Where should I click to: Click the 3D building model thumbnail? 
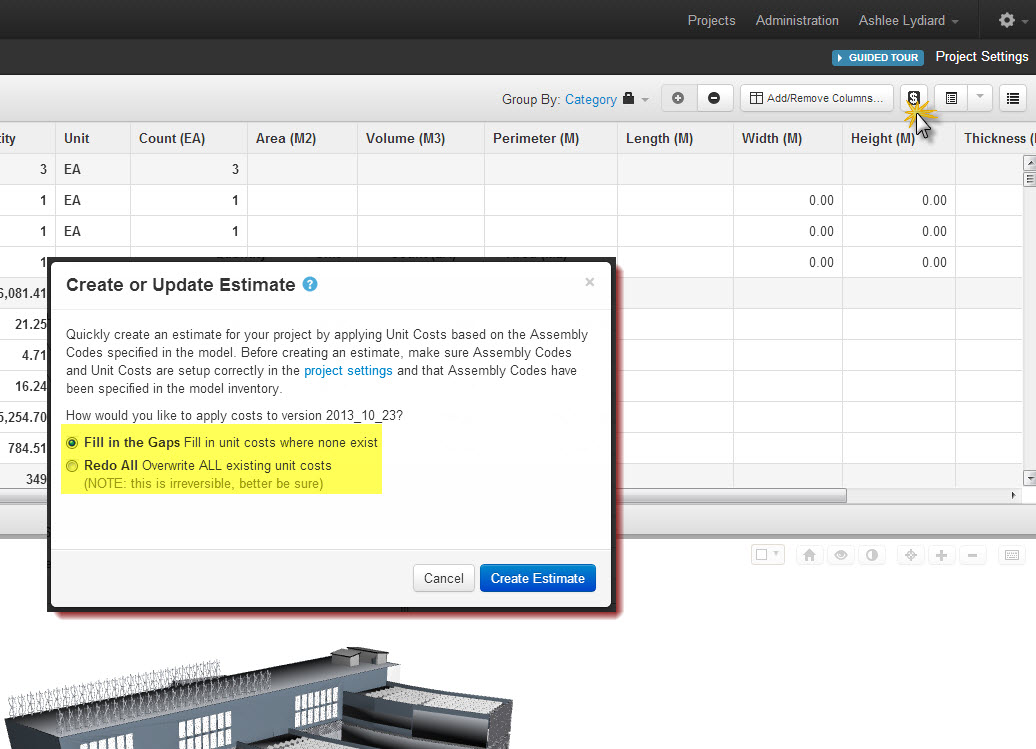258,700
